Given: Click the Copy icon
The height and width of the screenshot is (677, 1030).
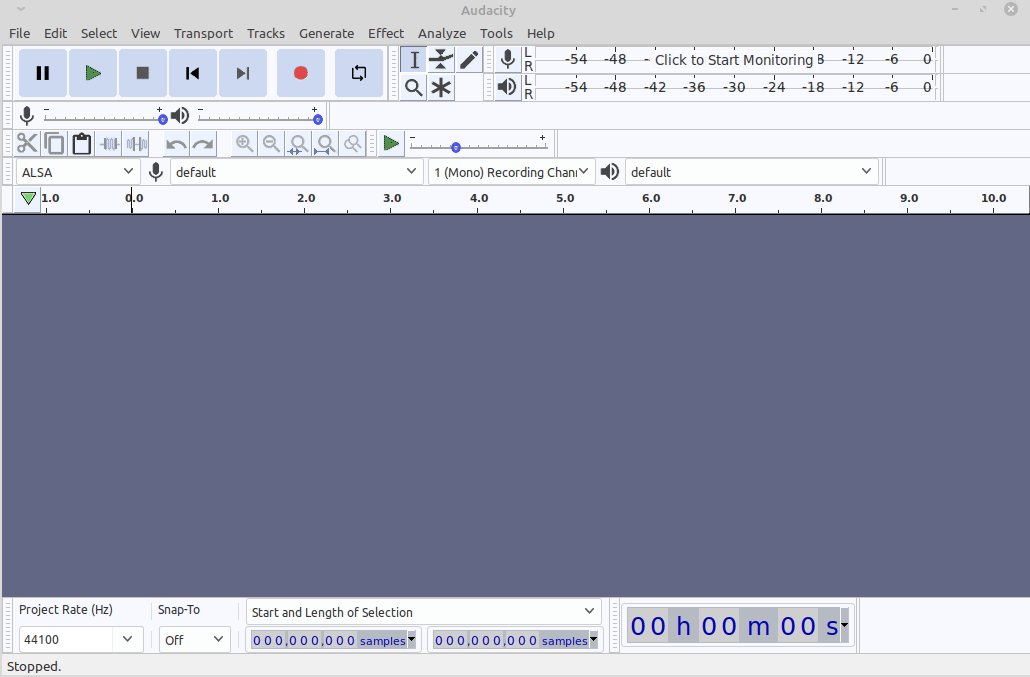Looking at the screenshot, I should coord(54,143).
